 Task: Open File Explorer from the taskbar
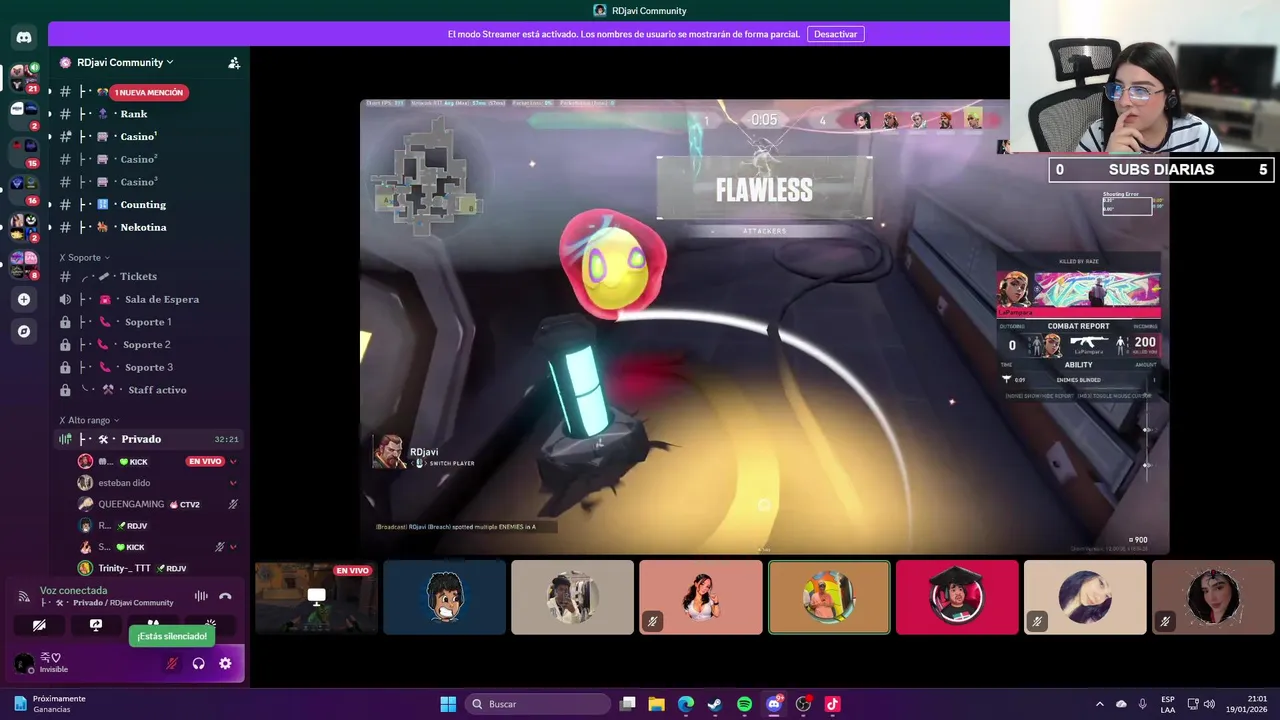(656, 704)
